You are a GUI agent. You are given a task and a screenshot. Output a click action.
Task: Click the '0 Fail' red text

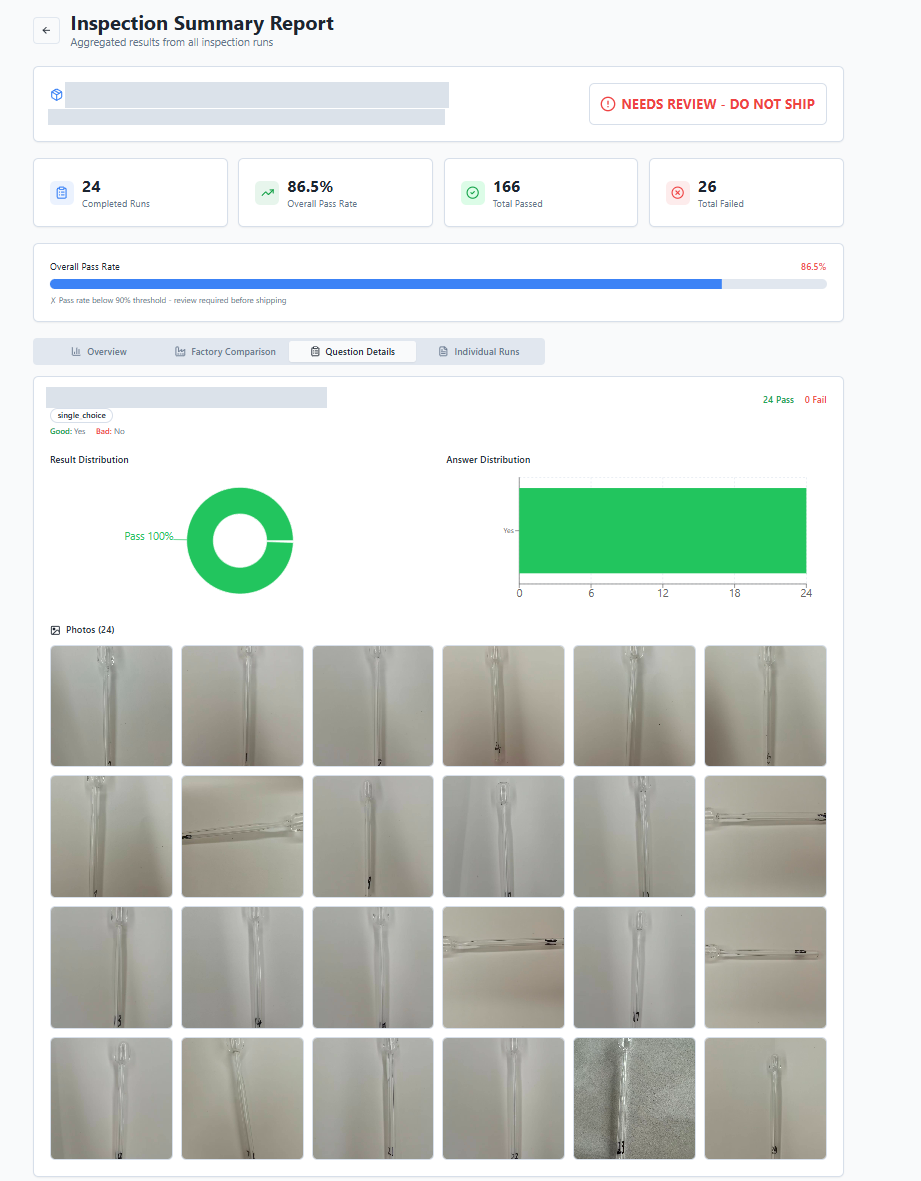pyautogui.click(x=816, y=400)
